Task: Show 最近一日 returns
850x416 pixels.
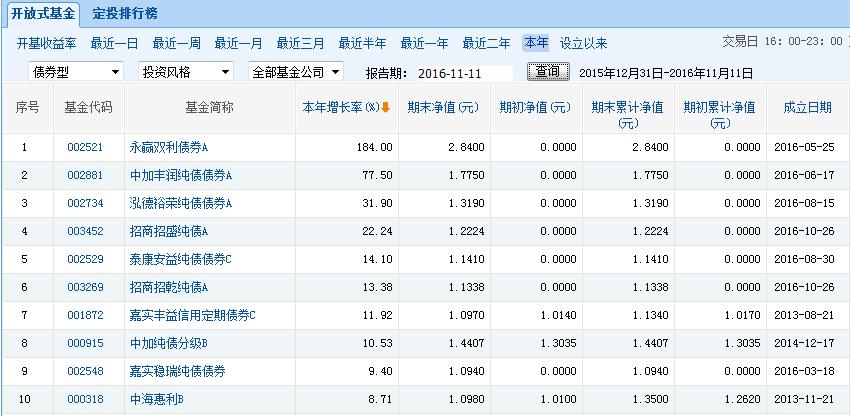Action: tap(114, 43)
